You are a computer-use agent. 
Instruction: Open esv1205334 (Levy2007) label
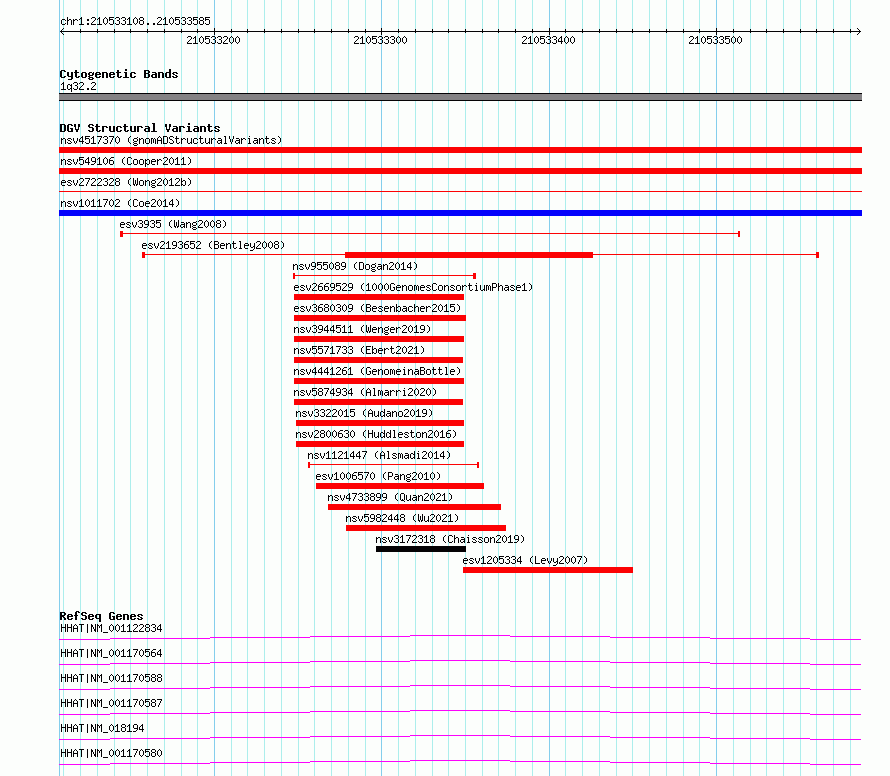coord(526,560)
